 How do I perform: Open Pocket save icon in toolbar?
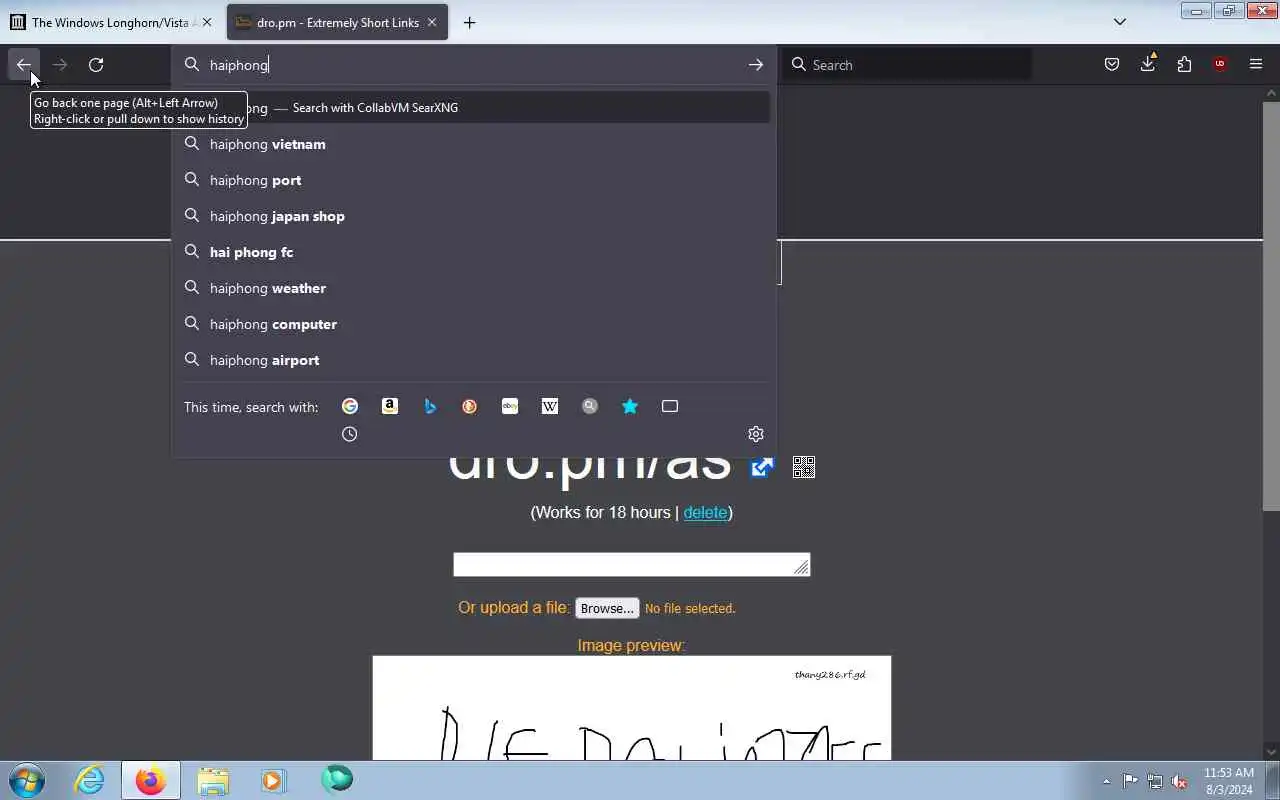tap(1112, 65)
